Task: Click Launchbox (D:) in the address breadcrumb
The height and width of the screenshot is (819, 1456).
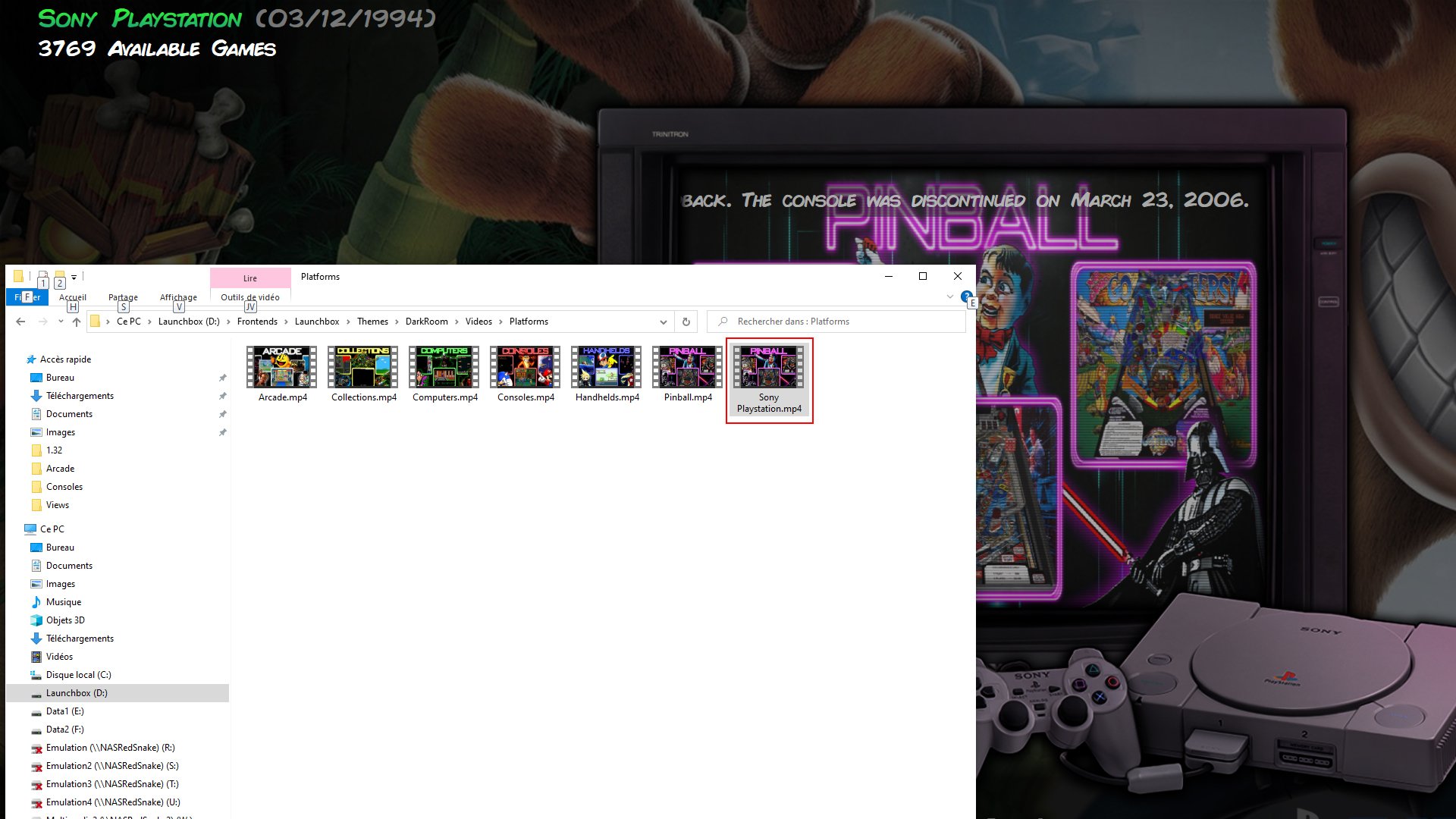Action: pos(189,322)
